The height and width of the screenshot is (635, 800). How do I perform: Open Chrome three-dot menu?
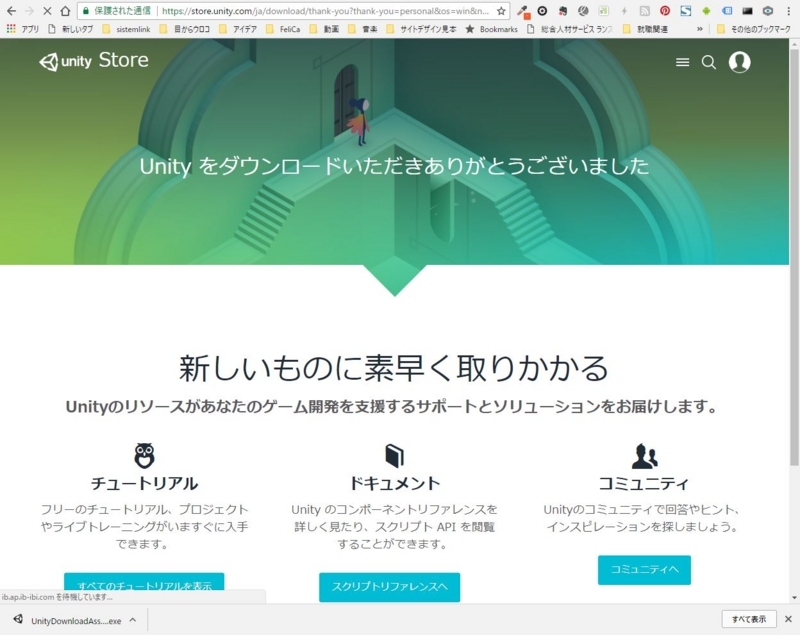tap(788, 11)
